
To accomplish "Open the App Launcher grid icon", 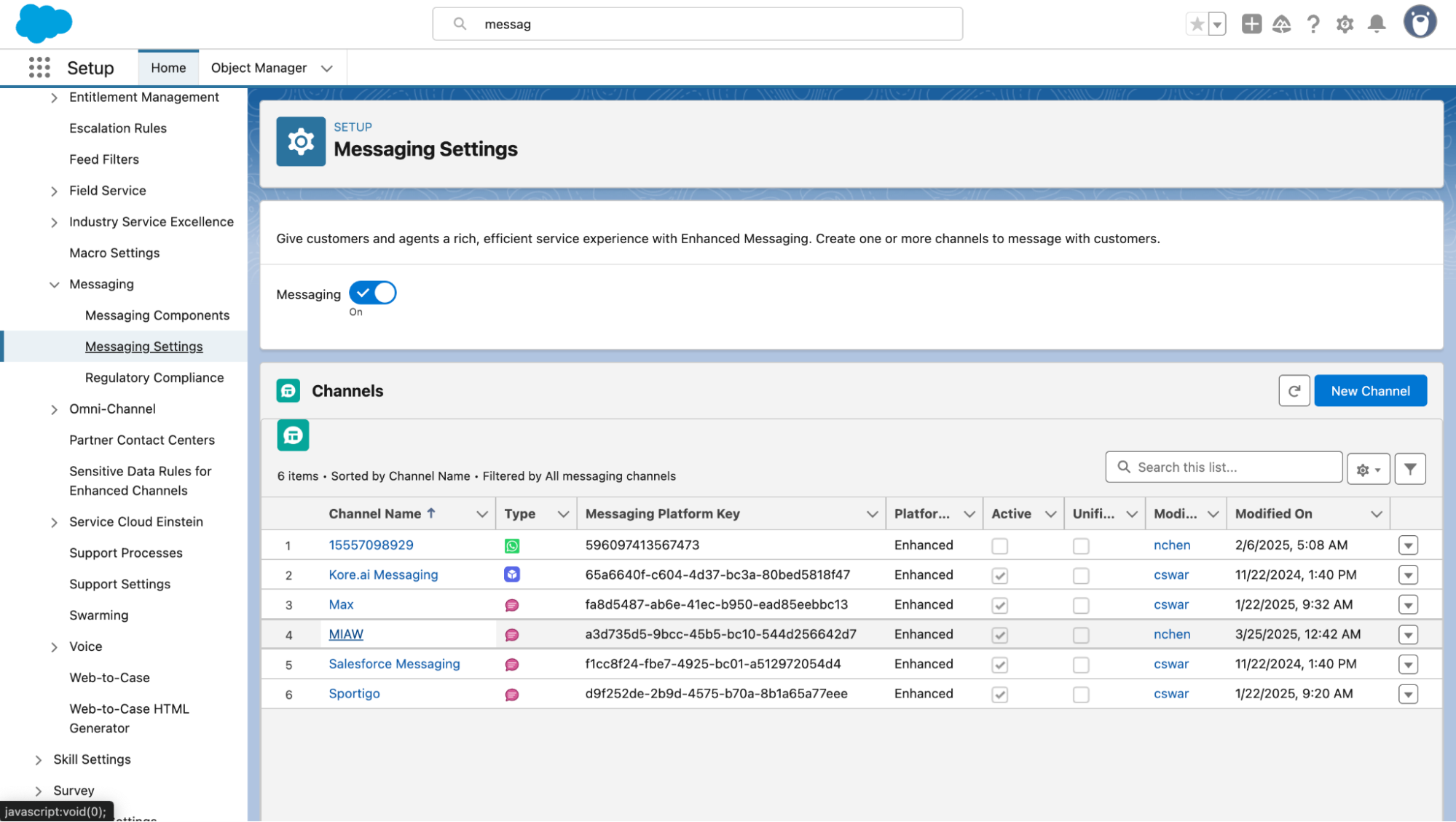I will pyautogui.click(x=39, y=68).
